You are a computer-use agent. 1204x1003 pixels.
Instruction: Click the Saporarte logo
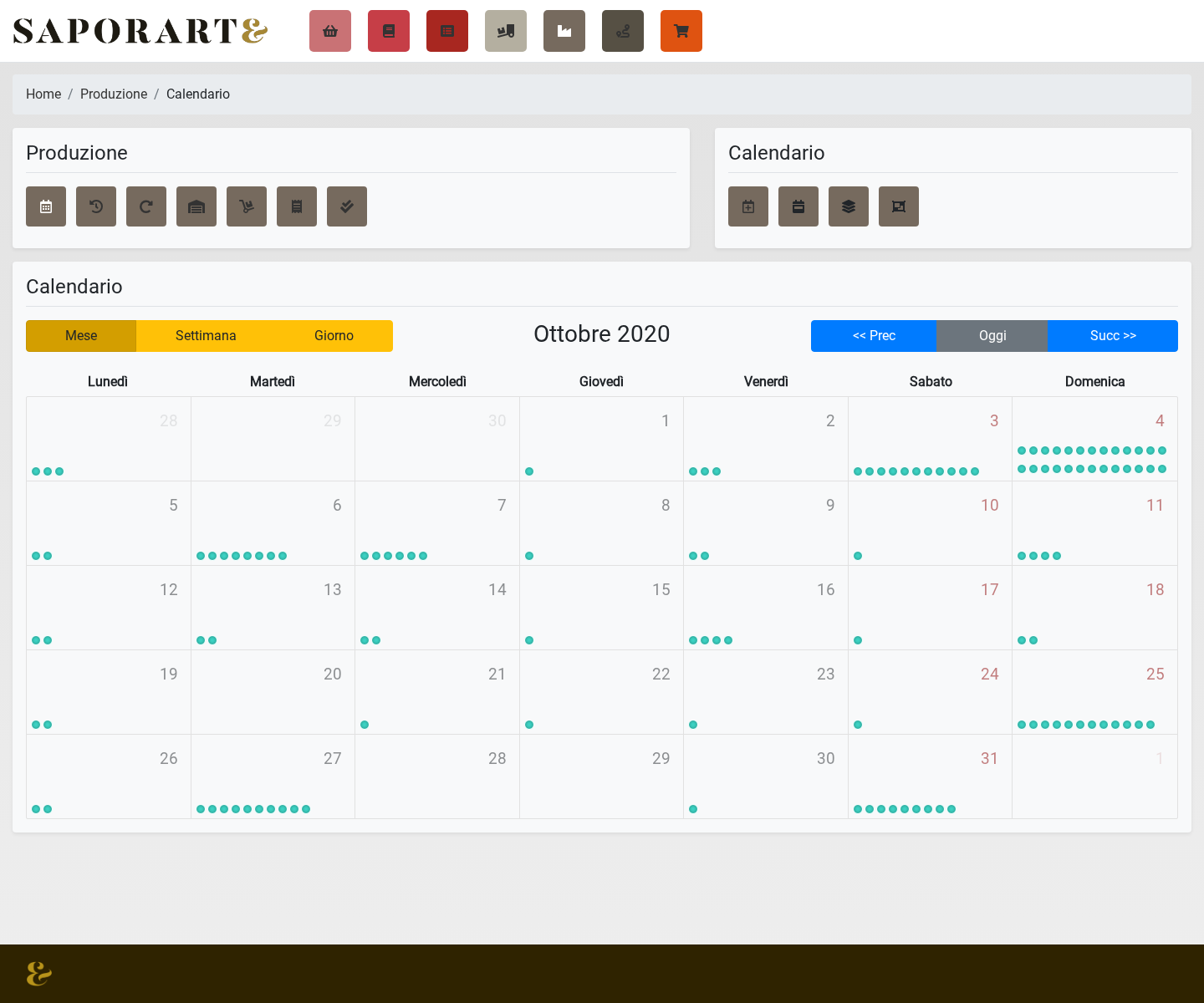click(140, 31)
